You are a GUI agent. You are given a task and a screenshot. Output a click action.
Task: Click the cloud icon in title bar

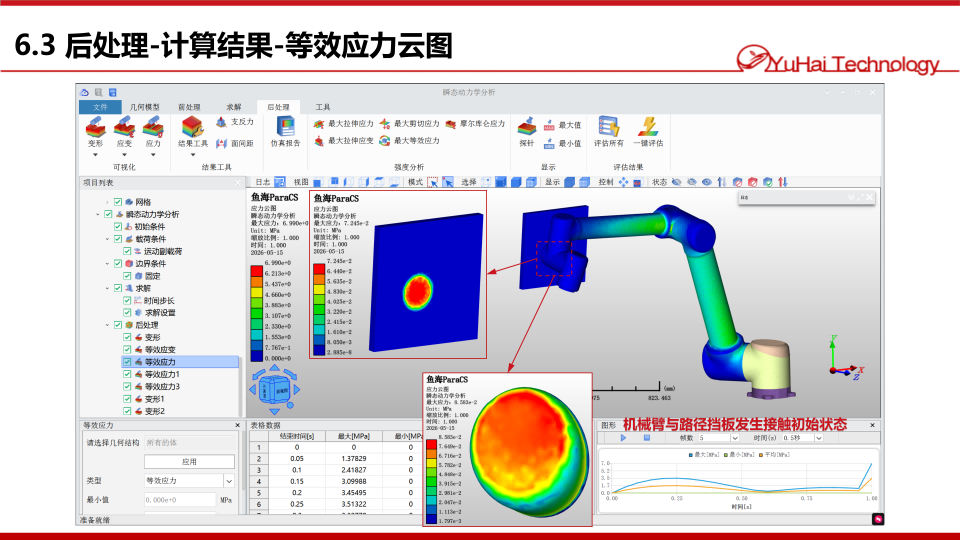84,92
